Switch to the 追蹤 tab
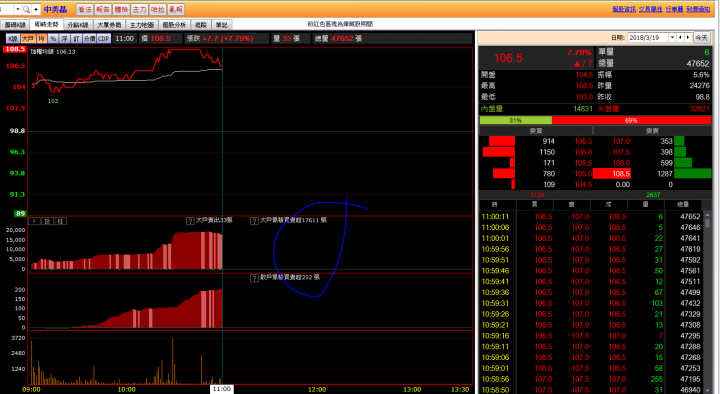 pyautogui.click(x=201, y=25)
